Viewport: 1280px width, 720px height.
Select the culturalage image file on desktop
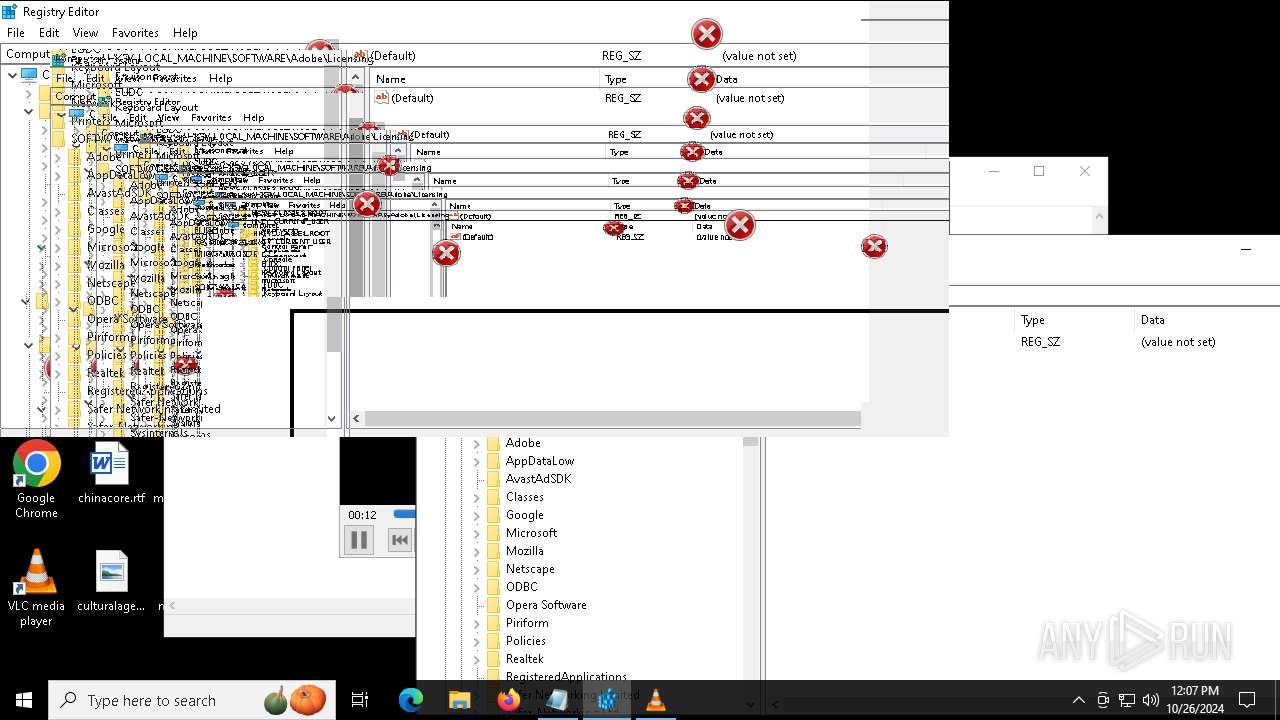(111, 581)
